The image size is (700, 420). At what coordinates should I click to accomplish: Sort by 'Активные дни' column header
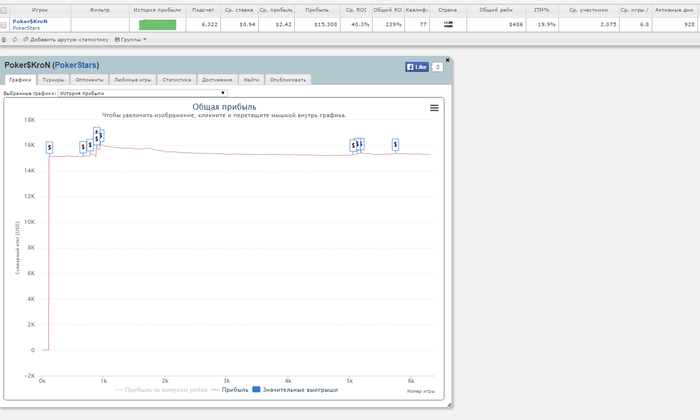(x=674, y=10)
